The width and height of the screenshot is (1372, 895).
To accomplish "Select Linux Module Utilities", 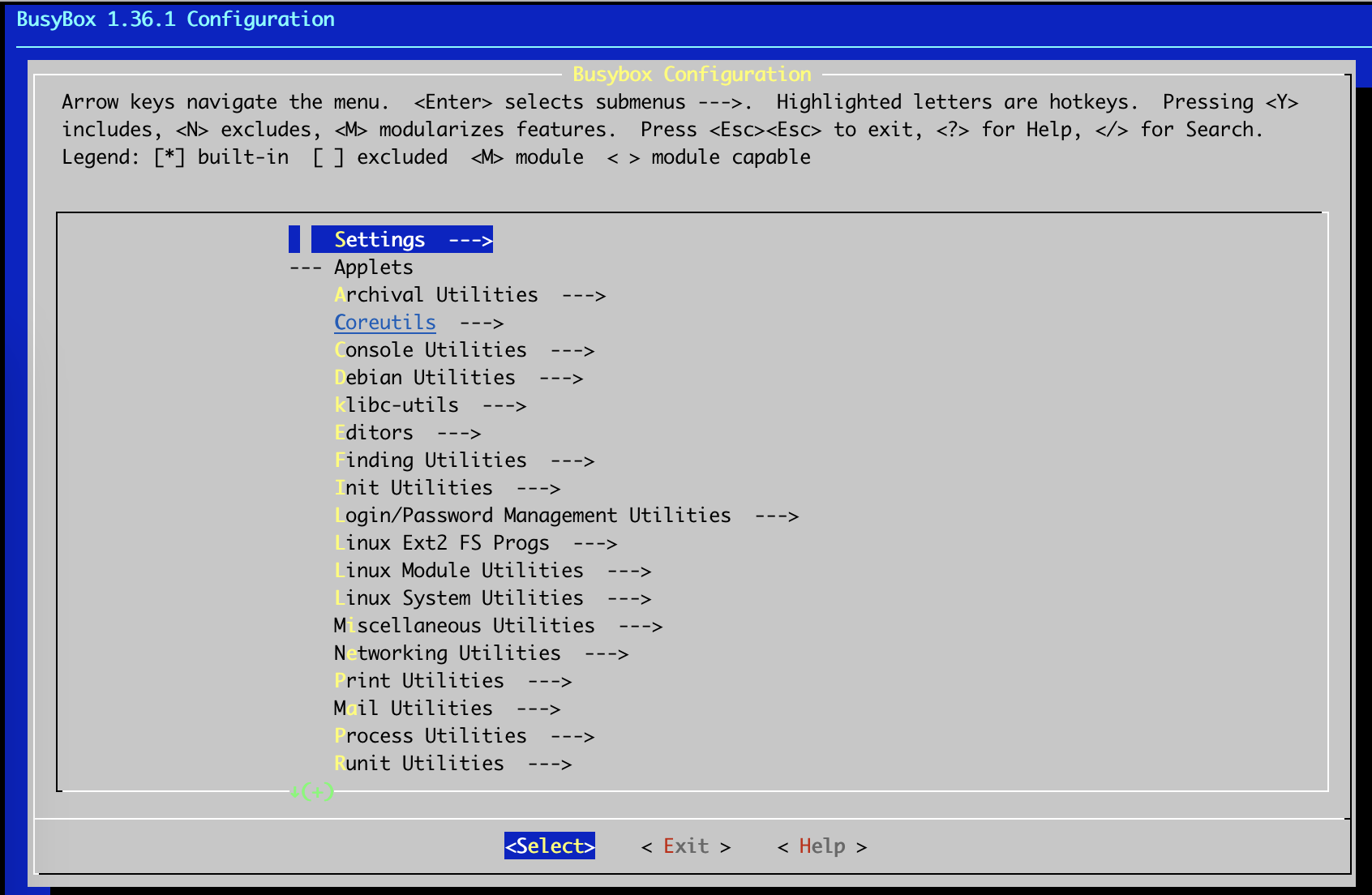I will [x=459, y=571].
